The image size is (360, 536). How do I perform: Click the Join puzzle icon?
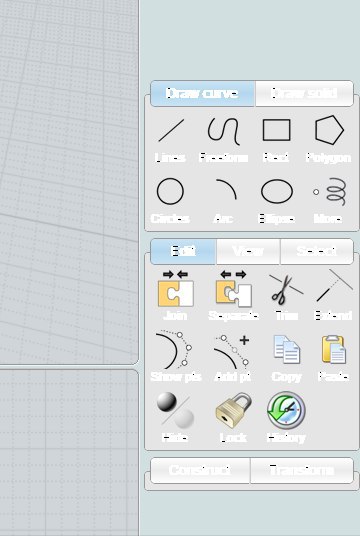175,289
